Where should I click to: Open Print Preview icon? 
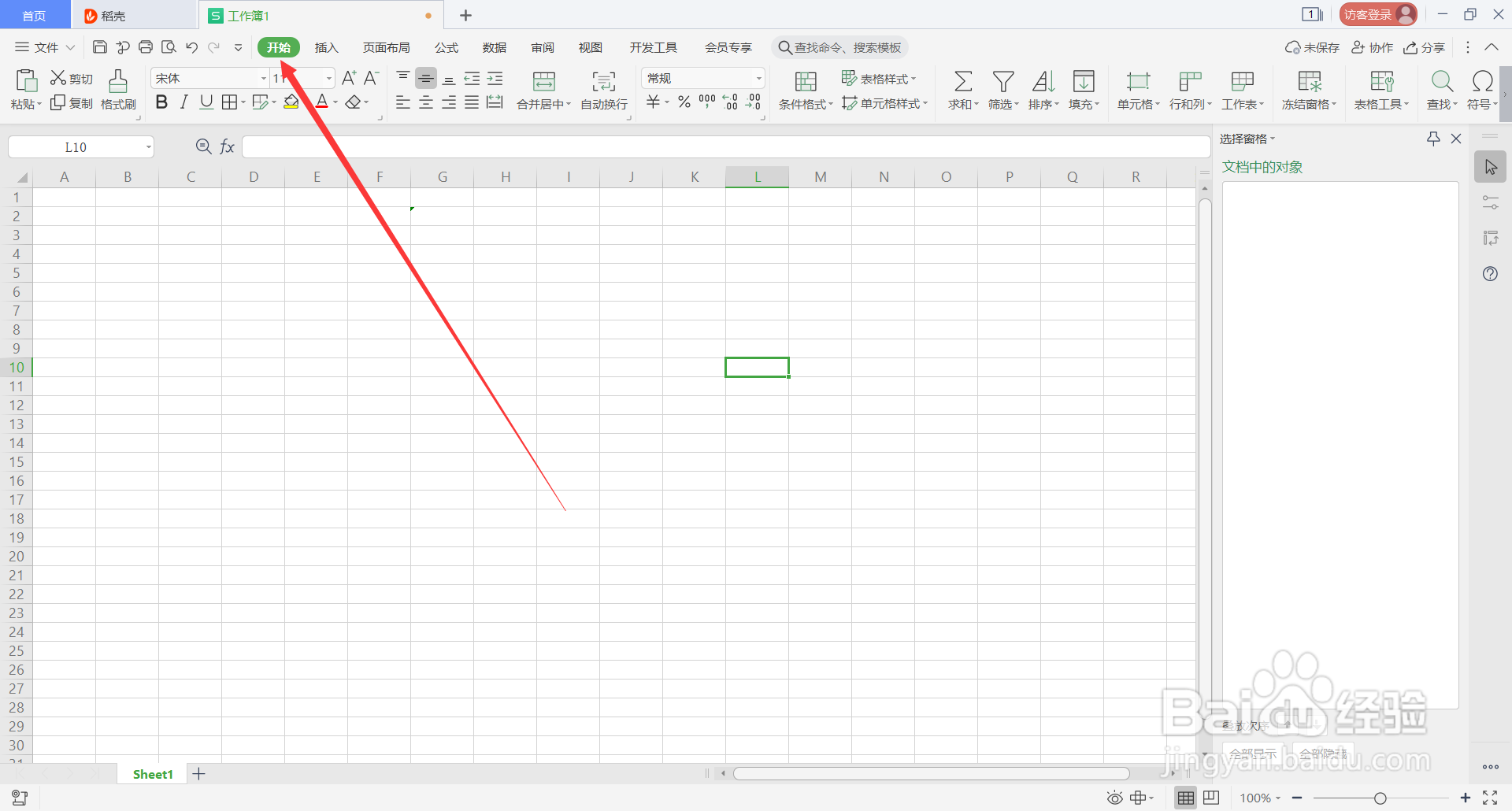[x=169, y=47]
